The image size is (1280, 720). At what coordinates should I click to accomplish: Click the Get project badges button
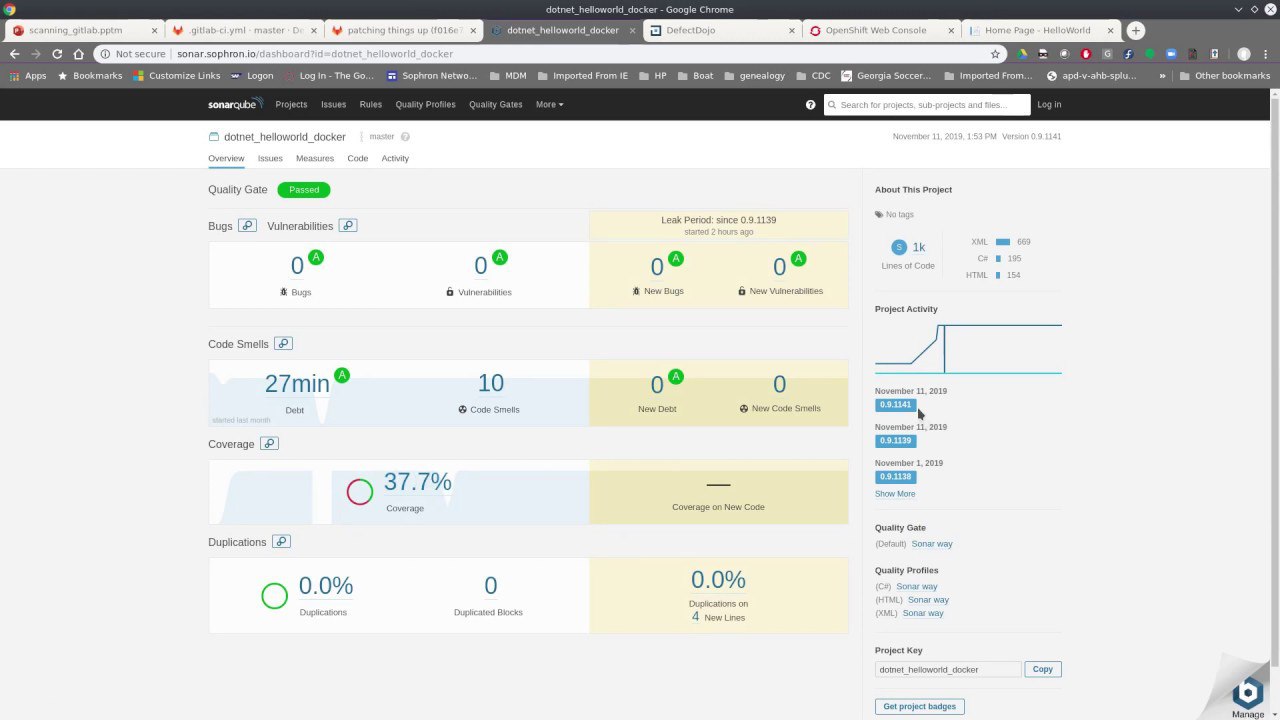tap(920, 706)
